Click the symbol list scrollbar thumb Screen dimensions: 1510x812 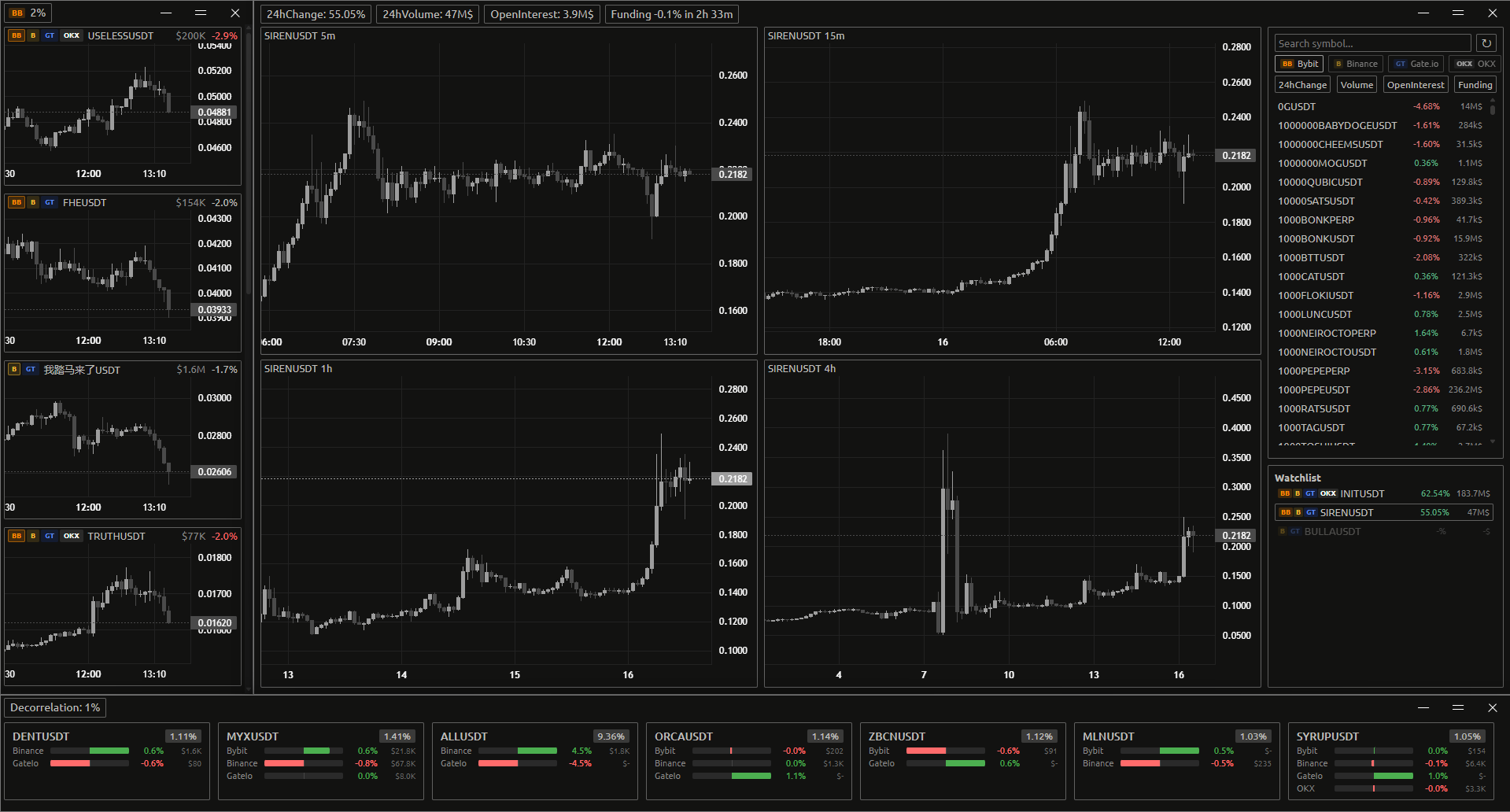(x=1492, y=109)
